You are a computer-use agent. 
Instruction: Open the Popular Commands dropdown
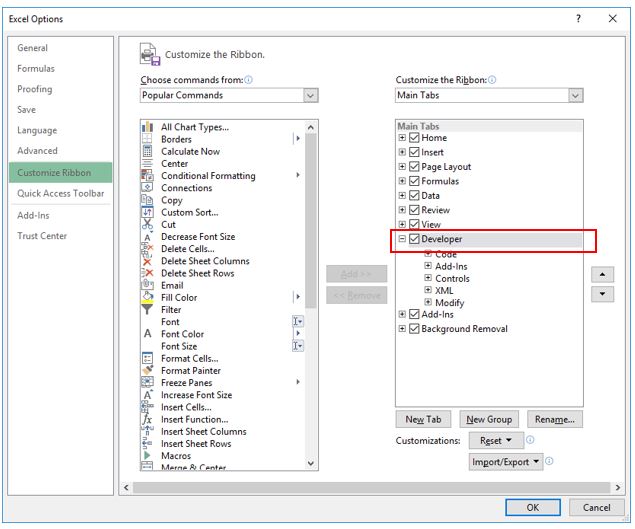pyautogui.click(x=310, y=96)
